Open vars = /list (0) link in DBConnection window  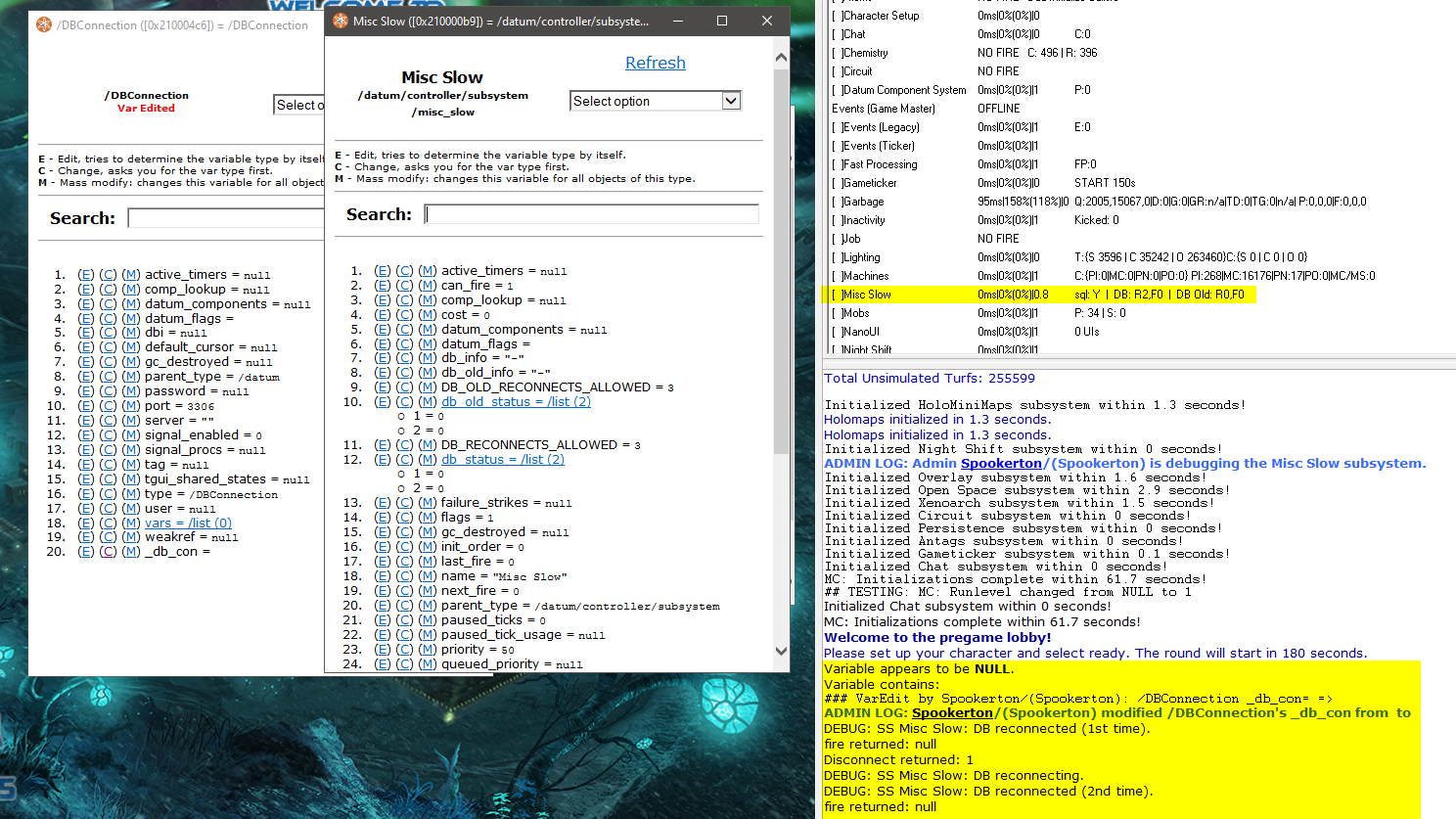(x=188, y=523)
